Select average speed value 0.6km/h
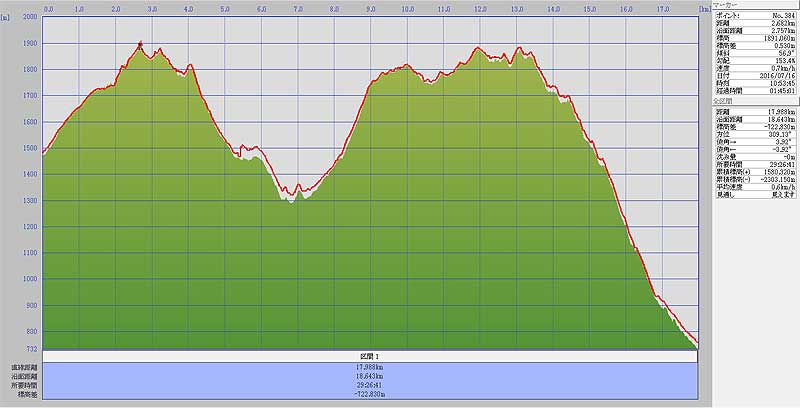The width and height of the screenshot is (800, 408). pyautogui.click(x=784, y=187)
